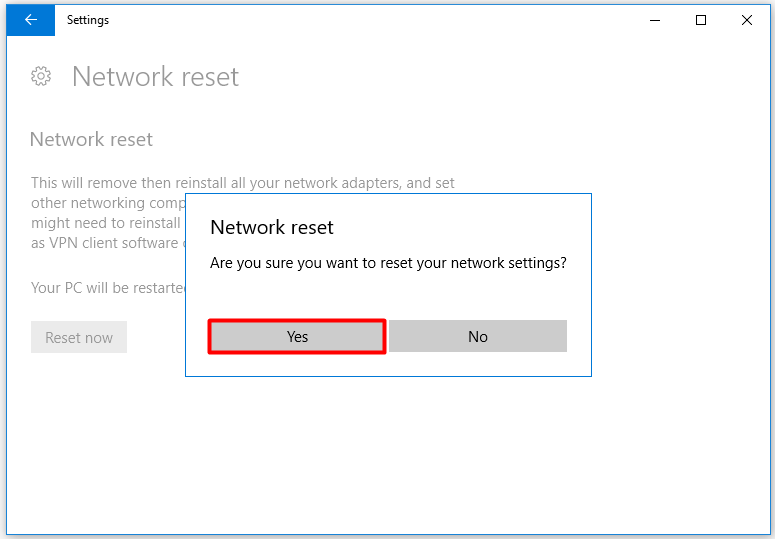
Task: Click the 'This will remove then reinstall' line
Action: 243,183
